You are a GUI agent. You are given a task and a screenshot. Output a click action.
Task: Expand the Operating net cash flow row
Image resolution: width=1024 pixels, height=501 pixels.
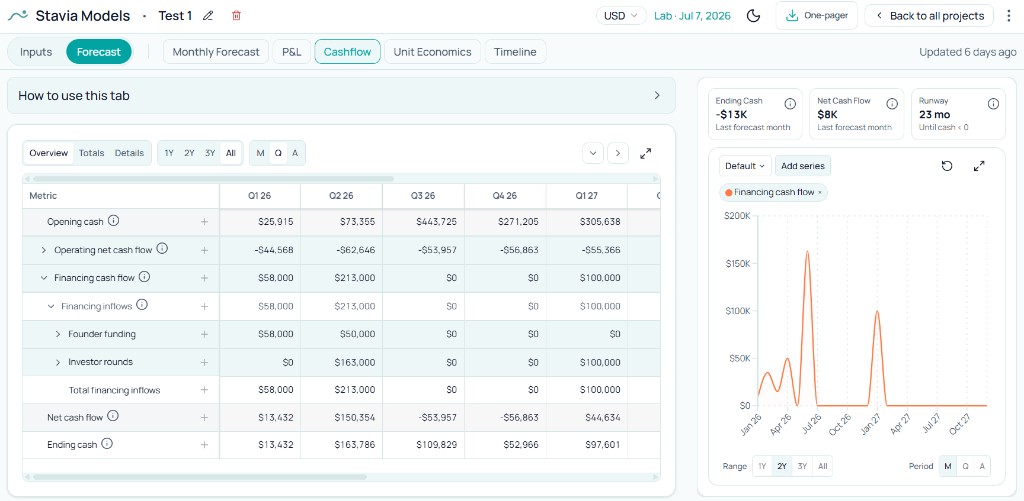point(44,250)
